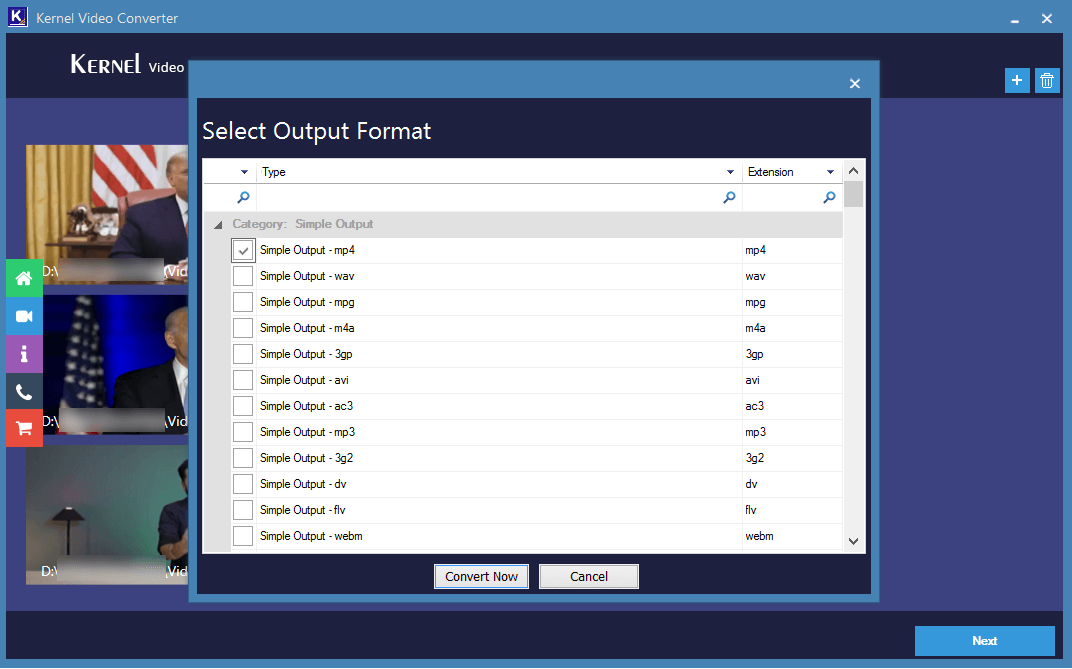Check Simple Output - m4a checkbox
The width and height of the screenshot is (1072, 669).
243,328
